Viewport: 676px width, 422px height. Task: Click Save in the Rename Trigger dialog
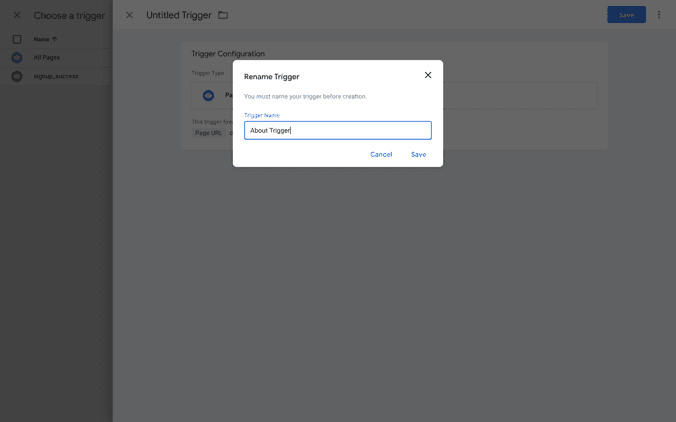point(418,154)
